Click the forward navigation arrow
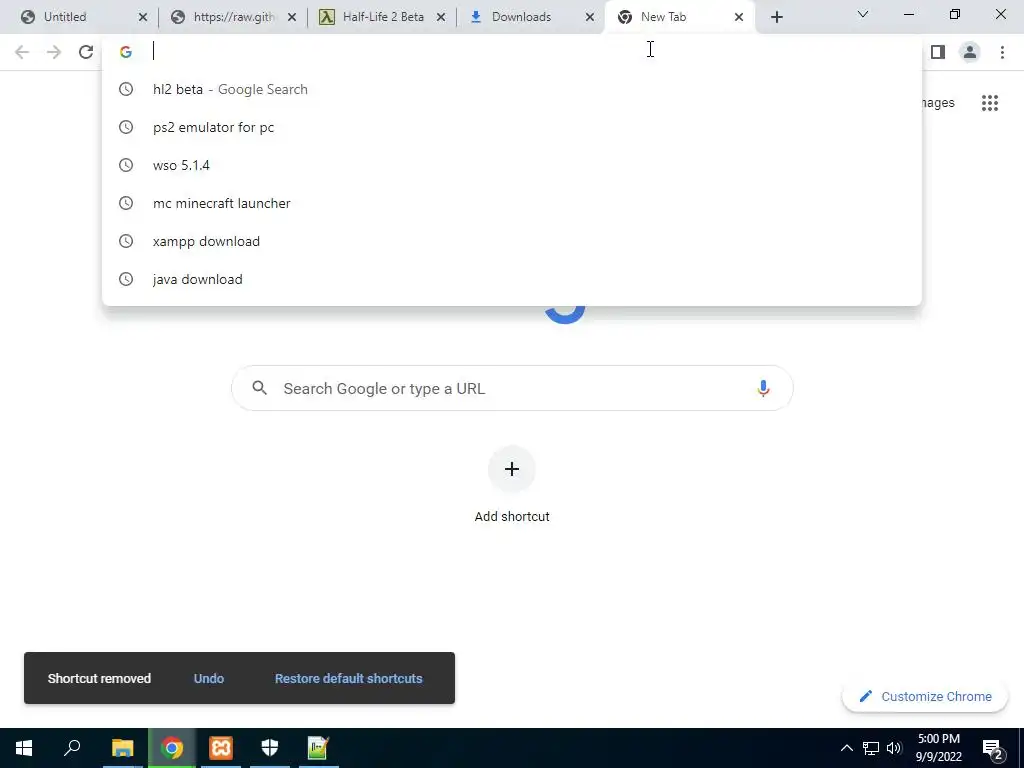 [54, 52]
